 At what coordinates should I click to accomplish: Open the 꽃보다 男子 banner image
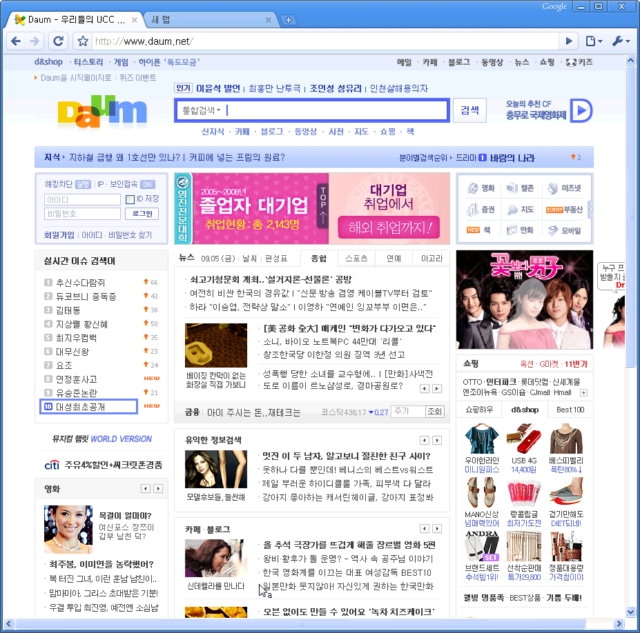(x=524, y=300)
